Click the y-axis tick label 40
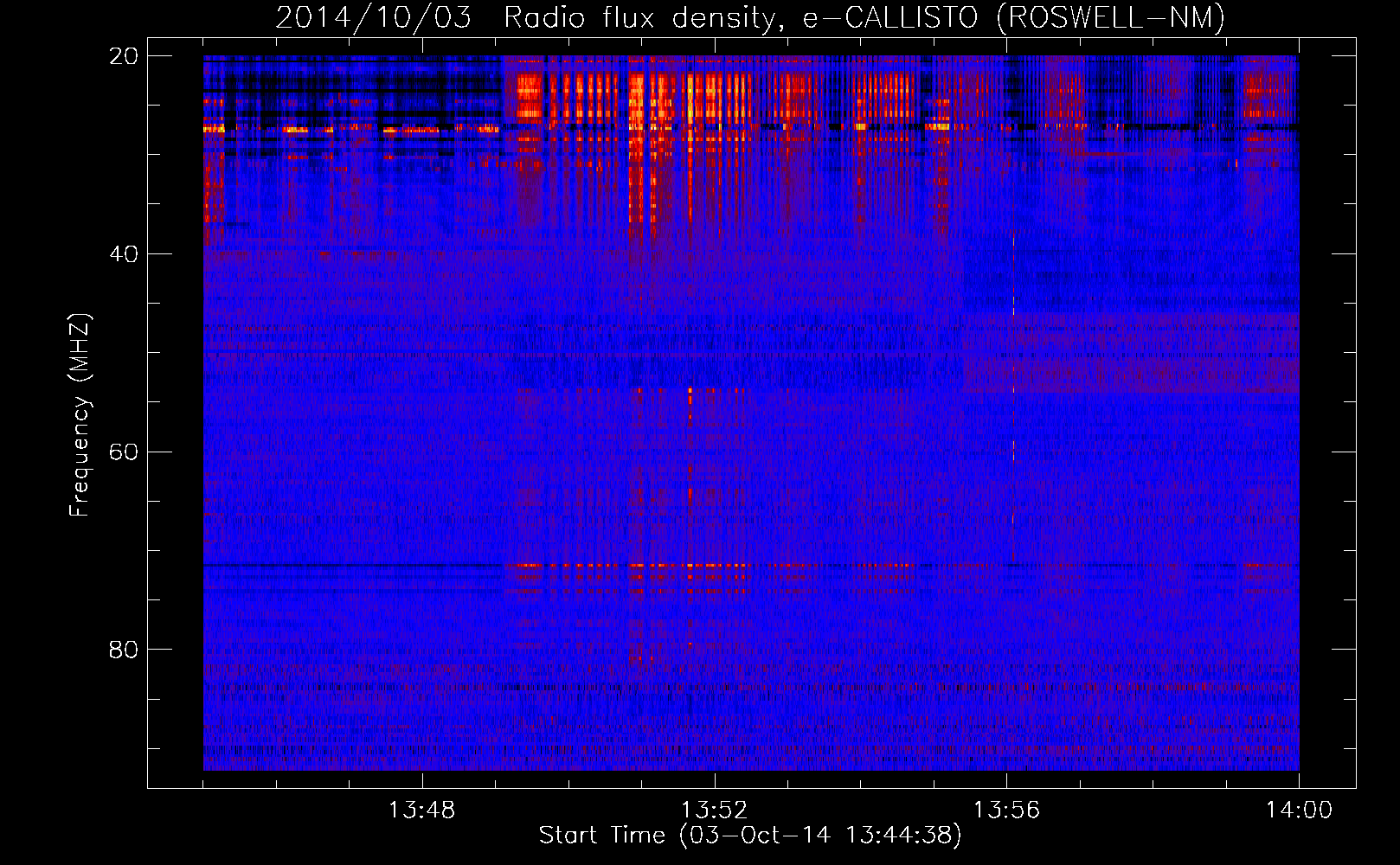Viewport: 1400px width, 865px height. click(124, 254)
